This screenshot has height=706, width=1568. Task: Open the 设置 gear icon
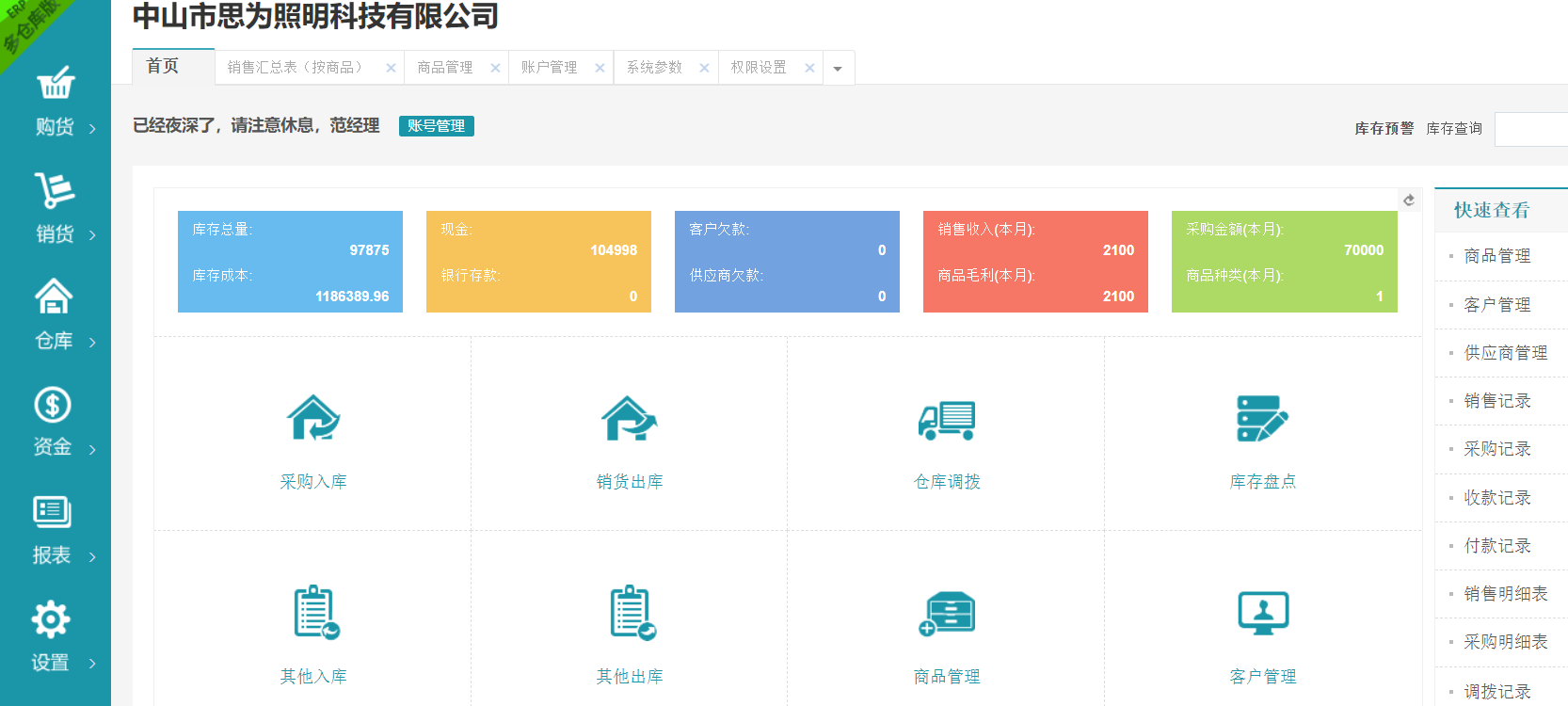51,619
